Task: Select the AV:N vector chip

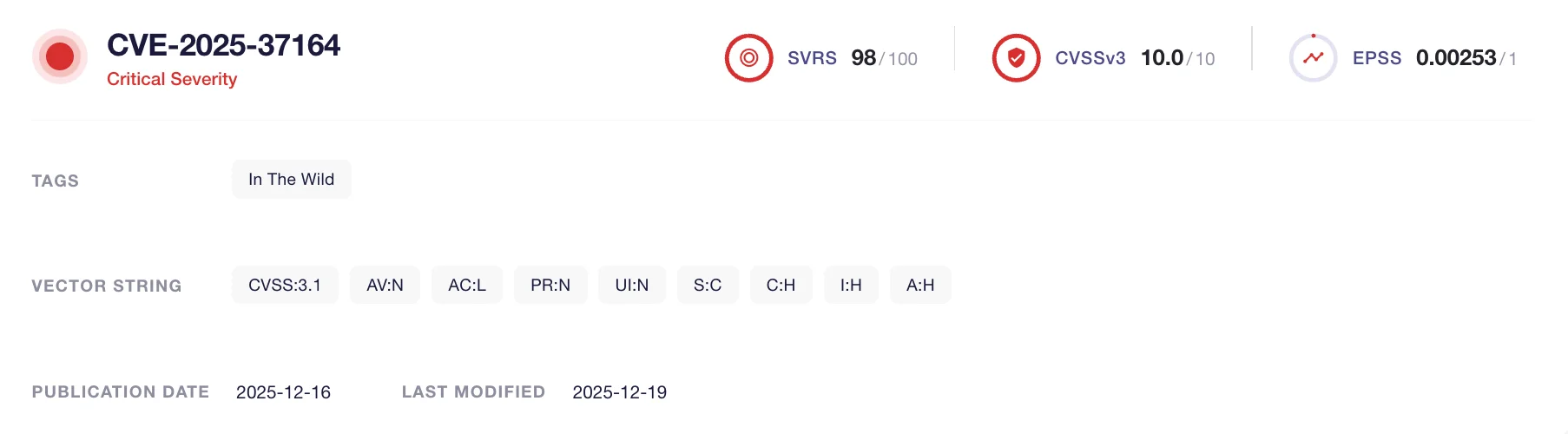Action: (x=385, y=285)
